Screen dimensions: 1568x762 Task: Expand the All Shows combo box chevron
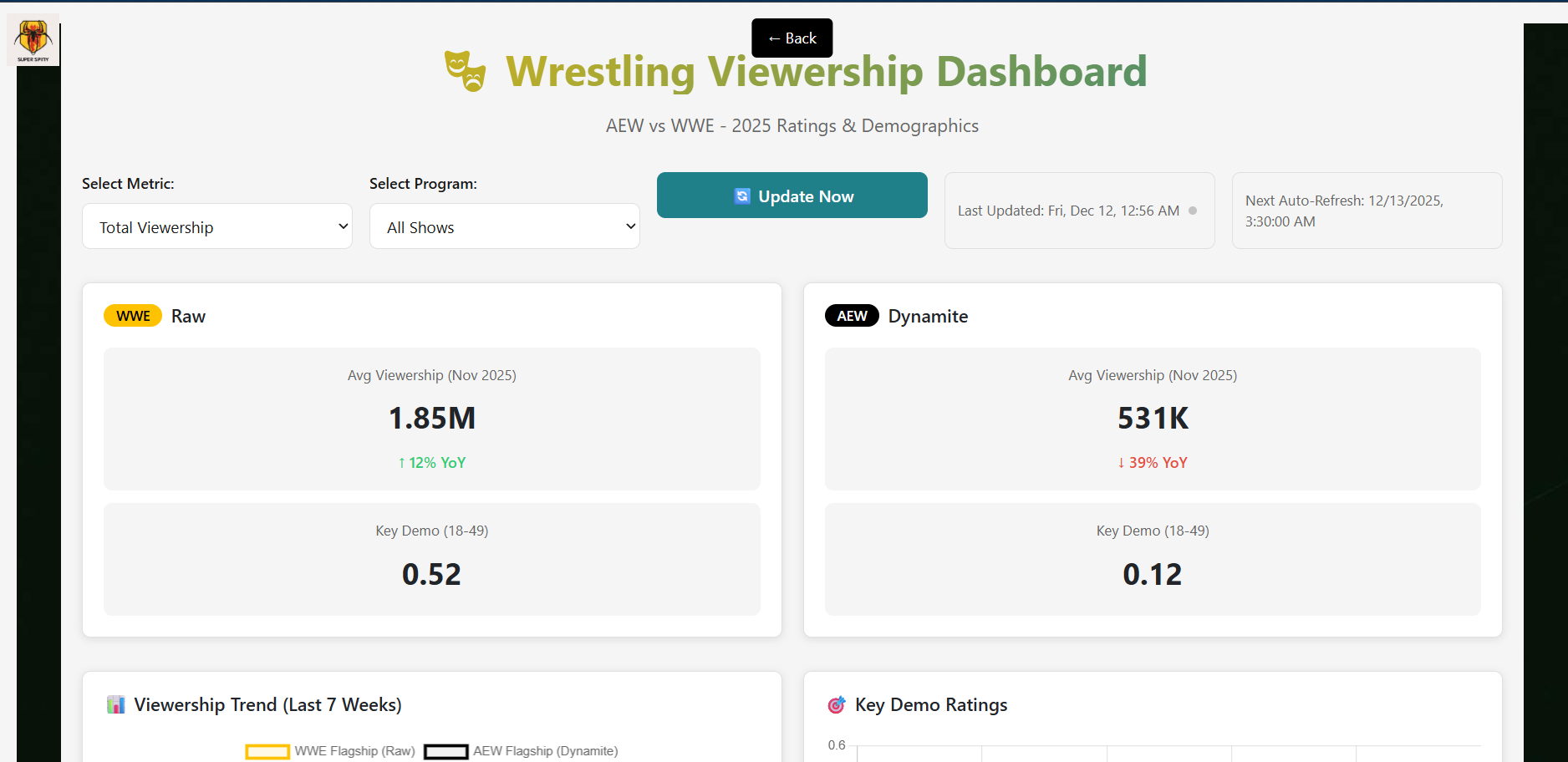tap(630, 226)
